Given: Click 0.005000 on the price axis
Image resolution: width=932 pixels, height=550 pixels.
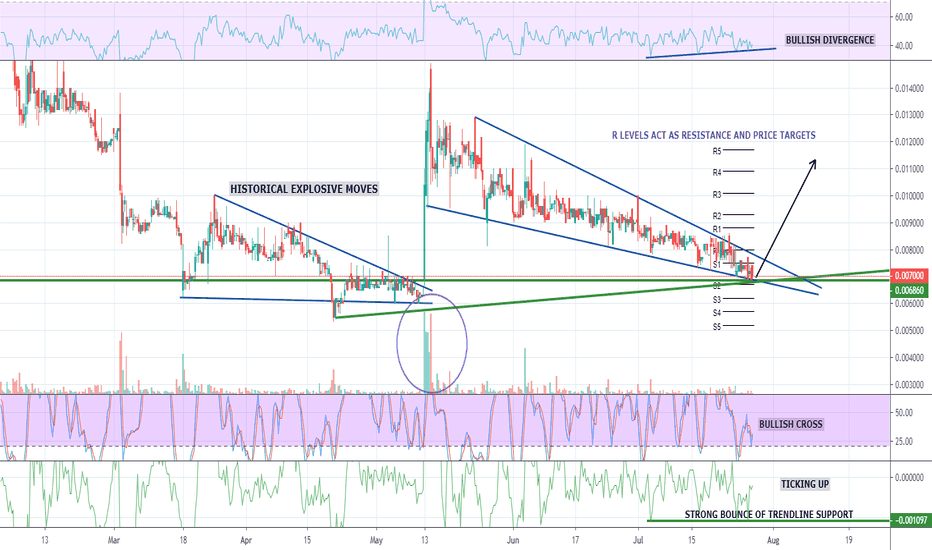Looking at the screenshot, I should point(909,330).
